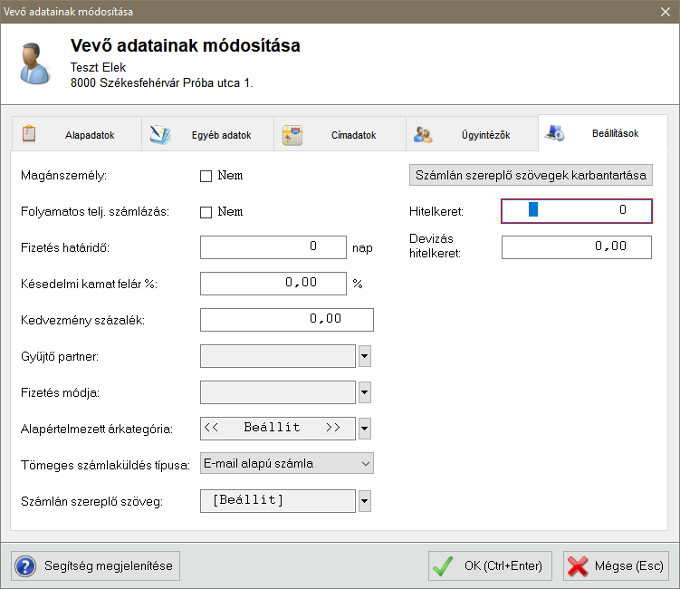
Task: Click the Egyéb adatok notes icon
Action: pyautogui.click(x=160, y=135)
